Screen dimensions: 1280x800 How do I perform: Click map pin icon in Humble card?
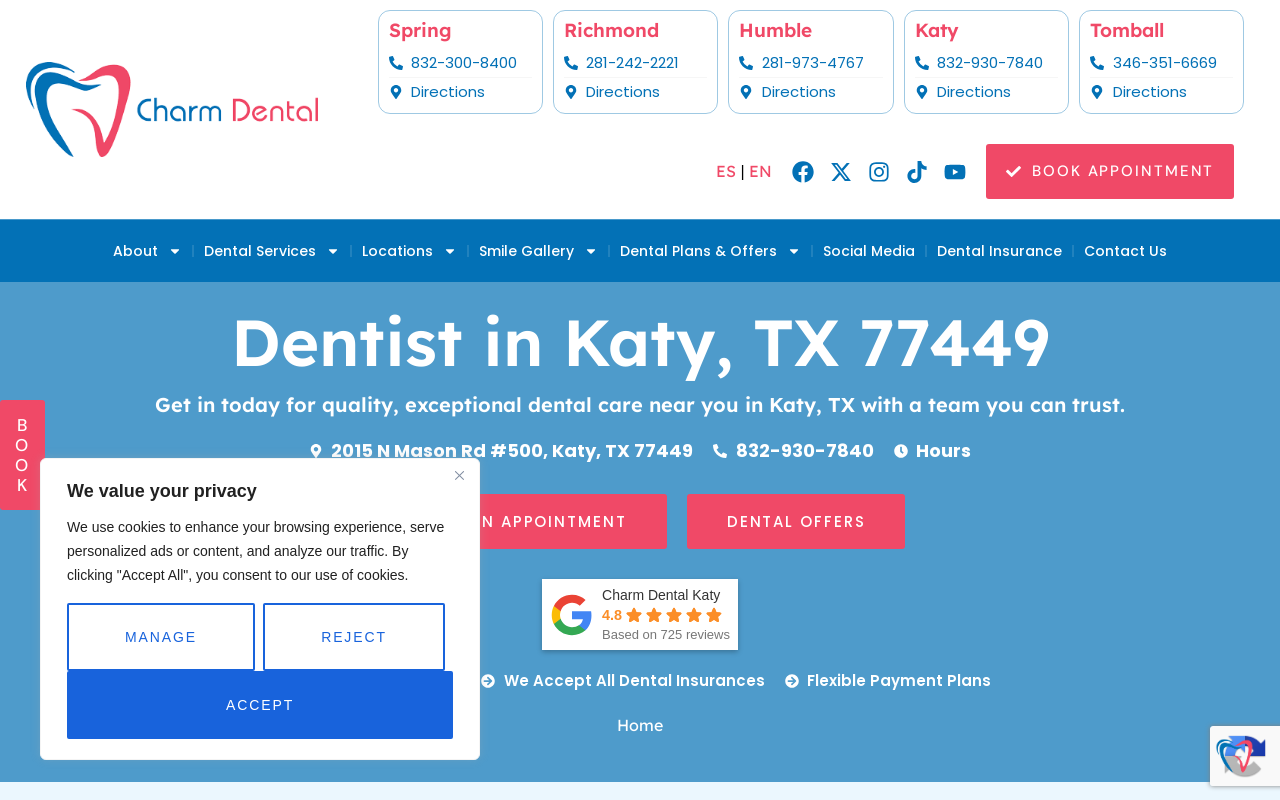coord(746,92)
